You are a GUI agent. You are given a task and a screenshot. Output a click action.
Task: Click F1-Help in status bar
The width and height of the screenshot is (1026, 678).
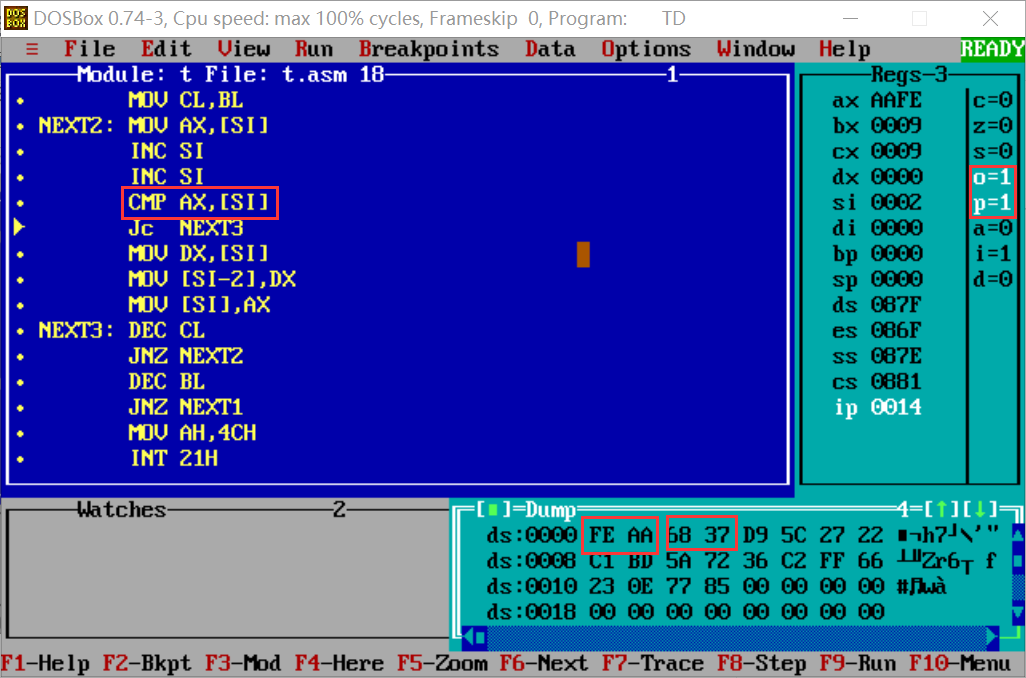(45, 664)
